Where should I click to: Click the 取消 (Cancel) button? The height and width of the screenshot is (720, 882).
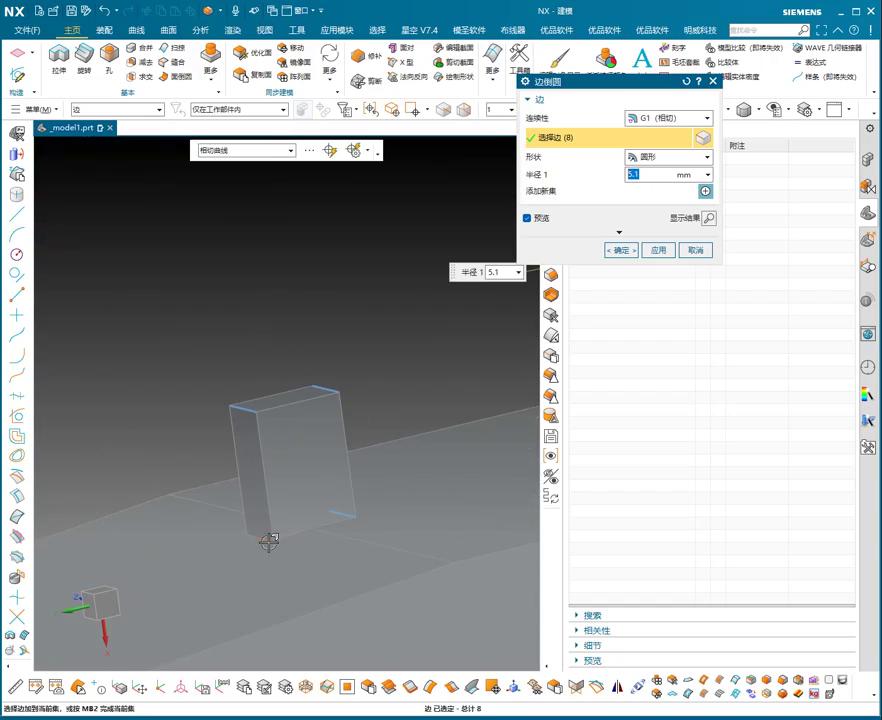coord(695,250)
